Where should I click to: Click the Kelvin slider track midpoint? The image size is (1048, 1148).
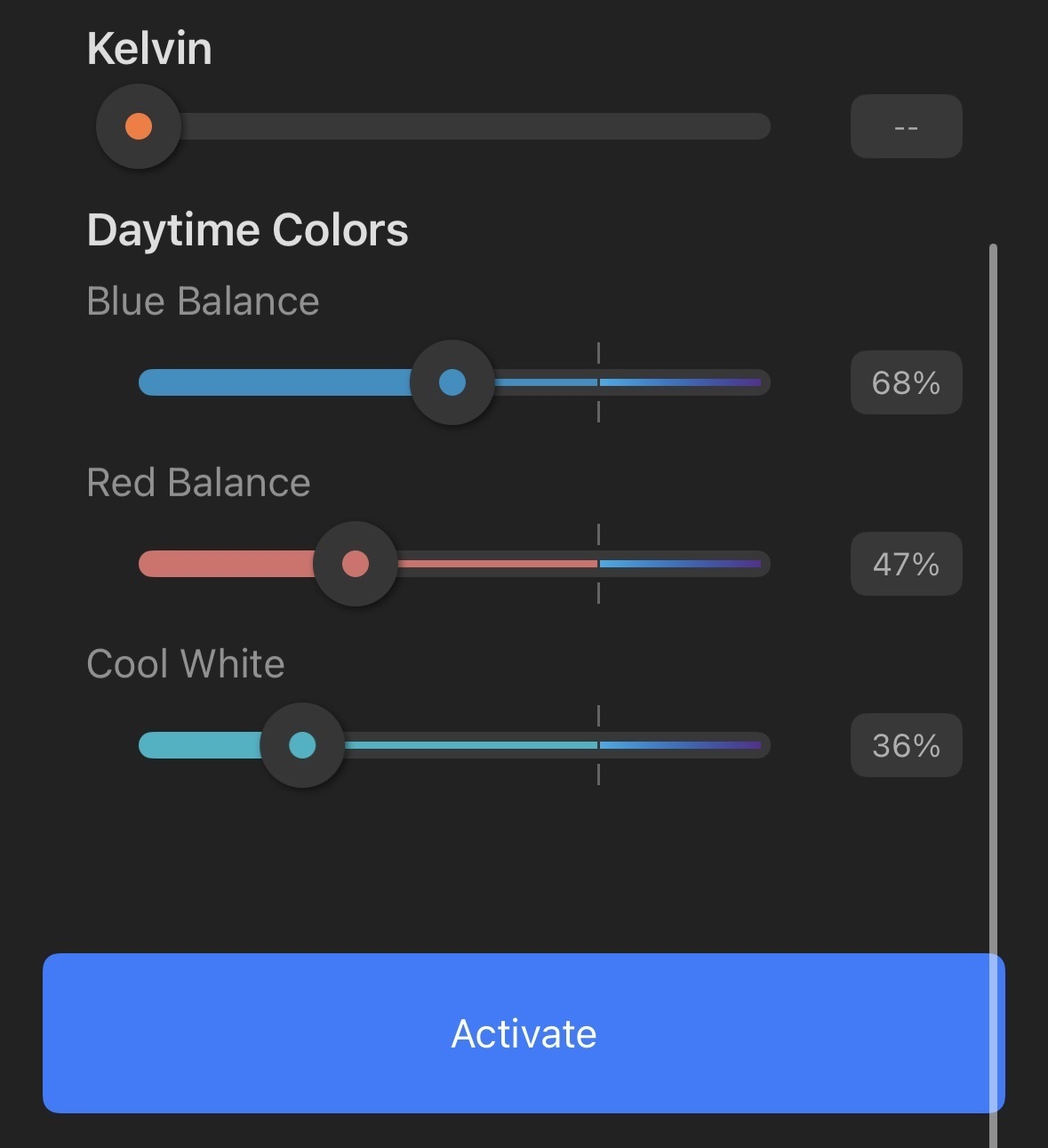pos(454,126)
